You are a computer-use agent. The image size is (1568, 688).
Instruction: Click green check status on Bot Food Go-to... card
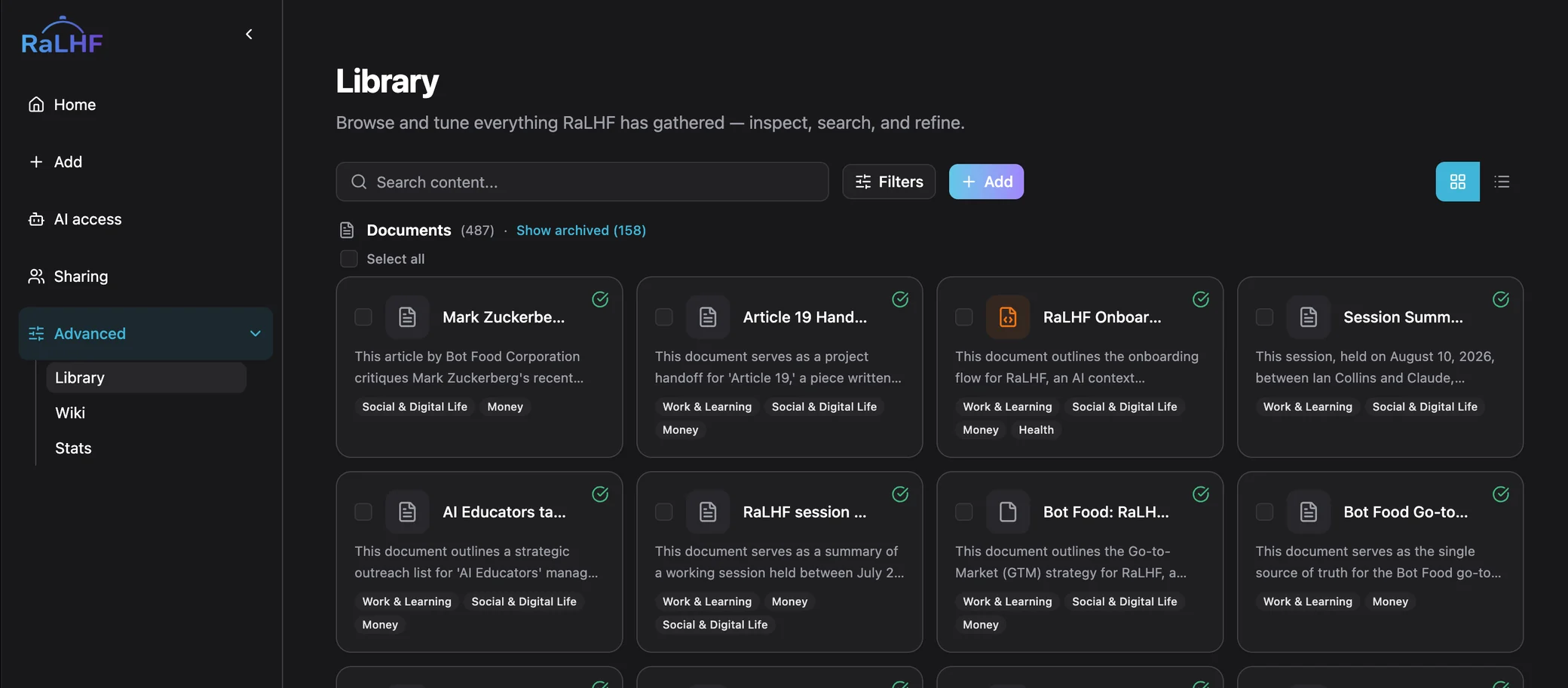point(1501,494)
